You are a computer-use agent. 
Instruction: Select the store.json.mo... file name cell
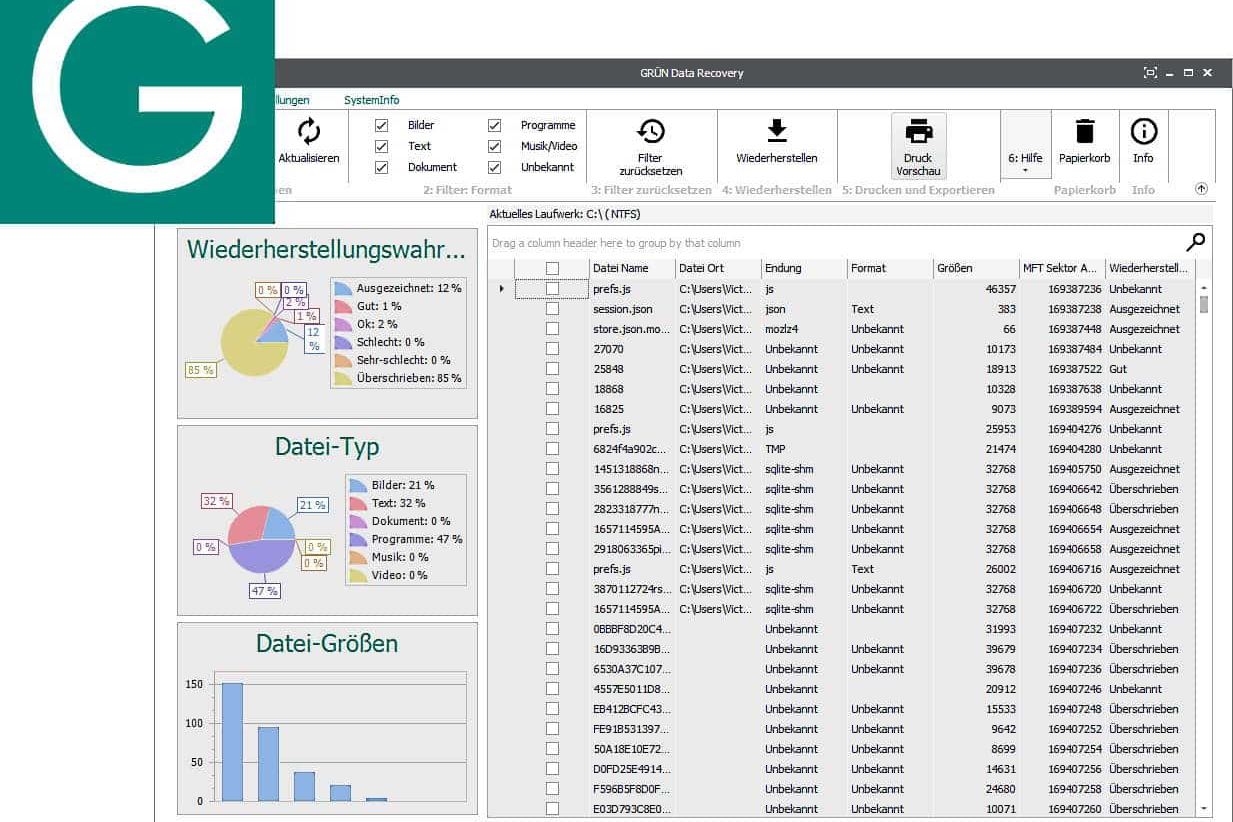pos(632,329)
